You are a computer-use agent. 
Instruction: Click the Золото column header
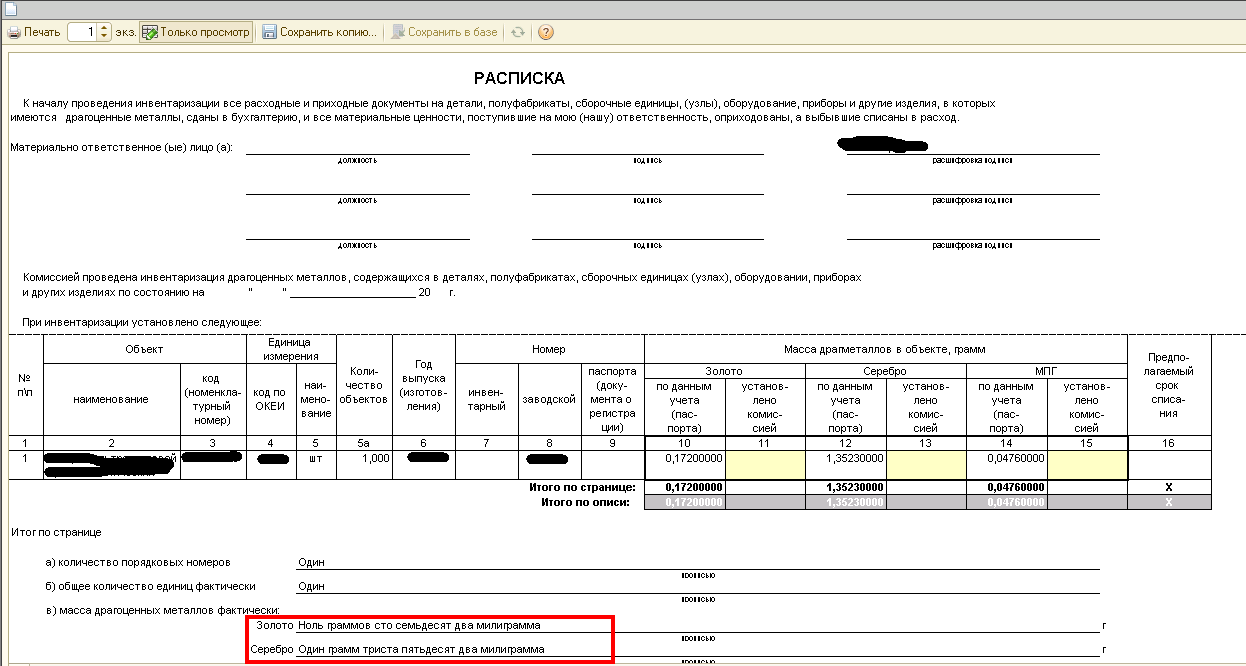[x=725, y=371]
